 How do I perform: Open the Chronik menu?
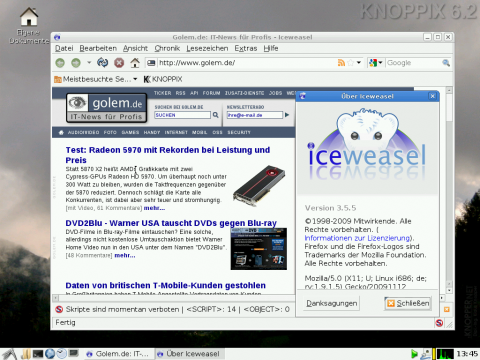click(167, 48)
